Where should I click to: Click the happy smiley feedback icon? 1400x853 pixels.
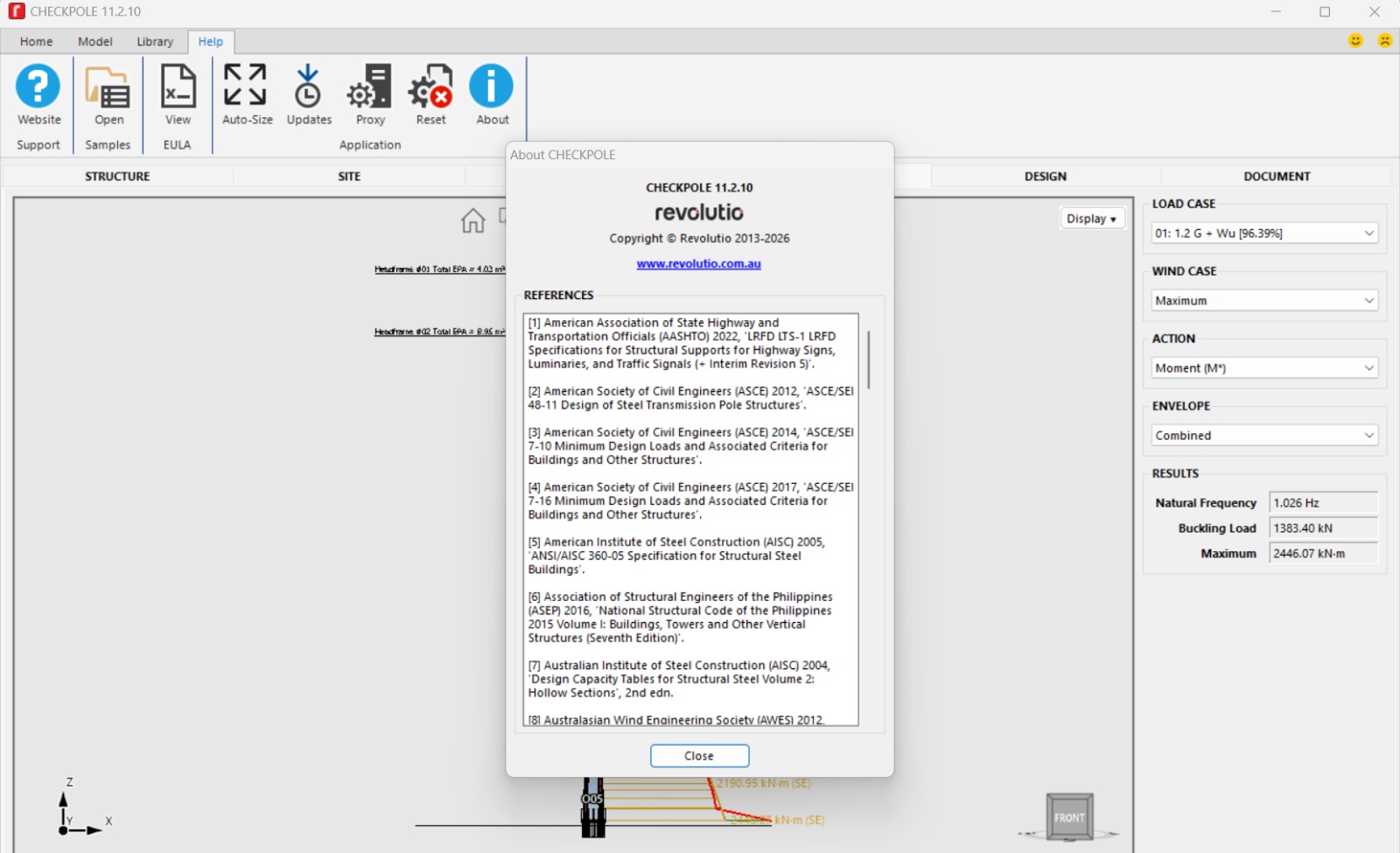pyautogui.click(x=1355, y=40)
